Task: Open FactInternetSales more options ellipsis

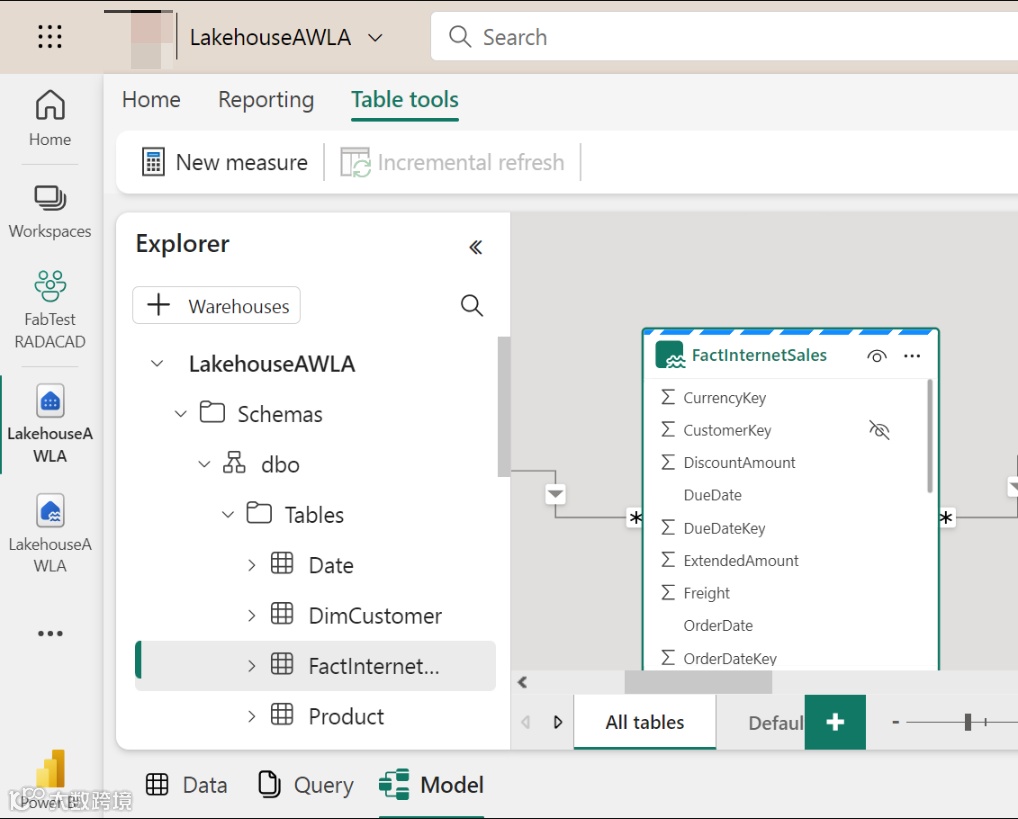Action: pos(912,355)
